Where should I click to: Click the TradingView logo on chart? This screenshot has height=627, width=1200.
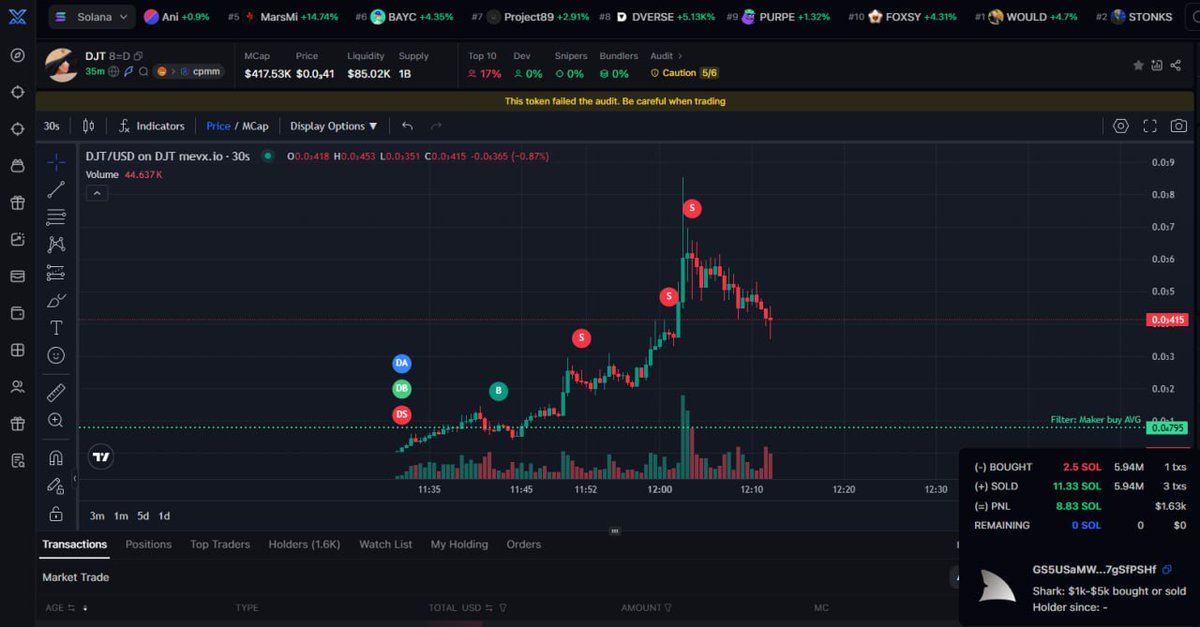tap(100, 457)
